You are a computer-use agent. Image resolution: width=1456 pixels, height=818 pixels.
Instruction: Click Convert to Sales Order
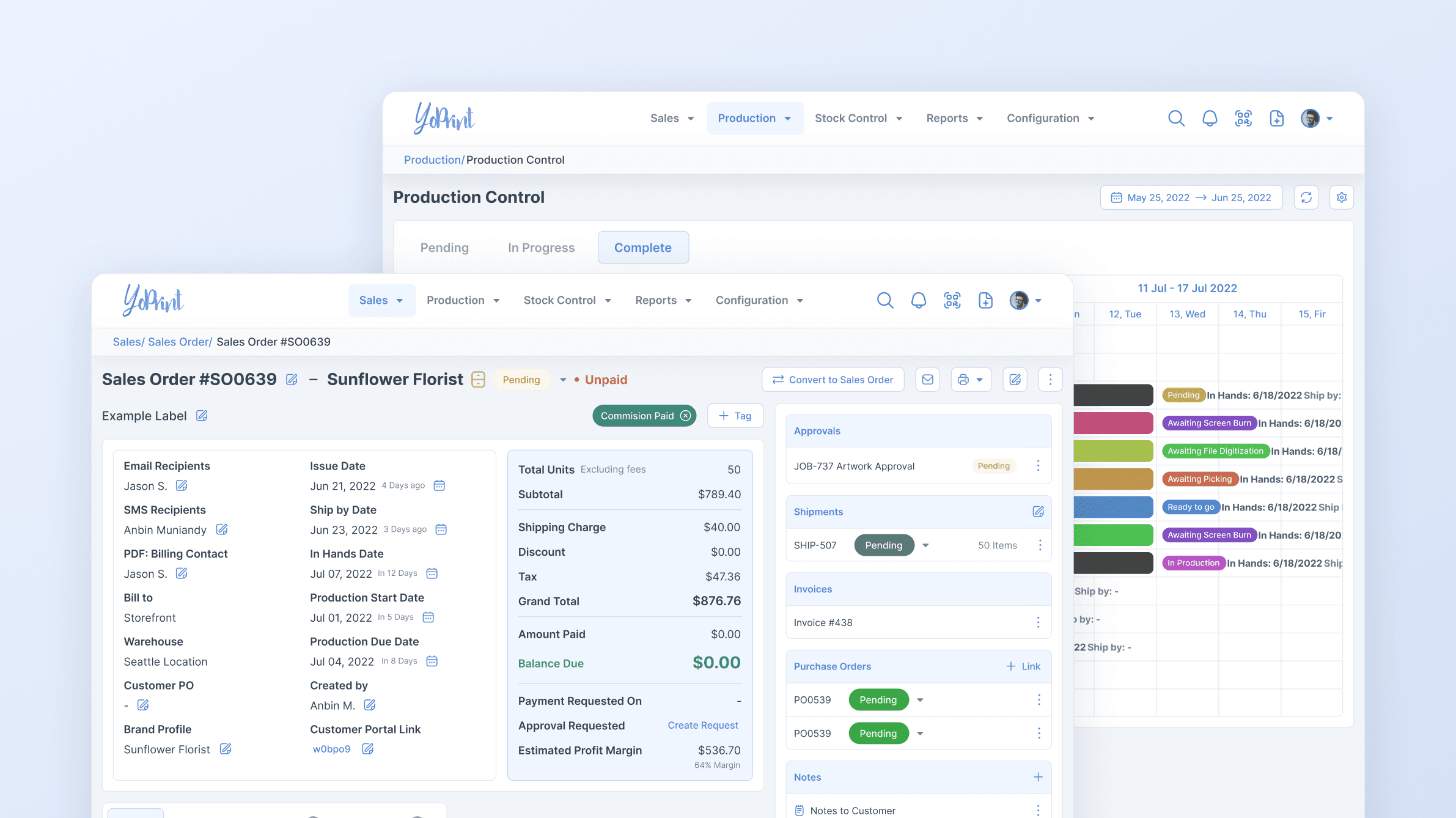click(833, 379)
